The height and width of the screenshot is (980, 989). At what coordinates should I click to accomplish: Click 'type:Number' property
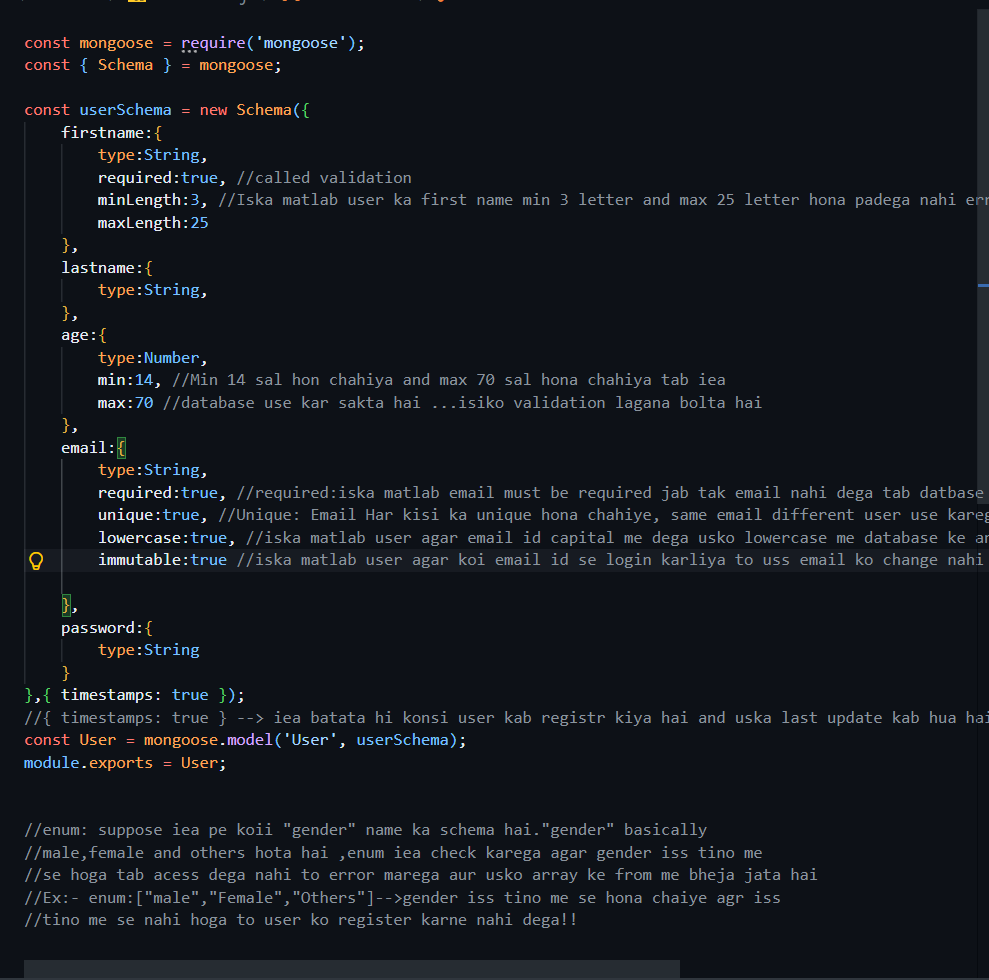coord(148,358)
